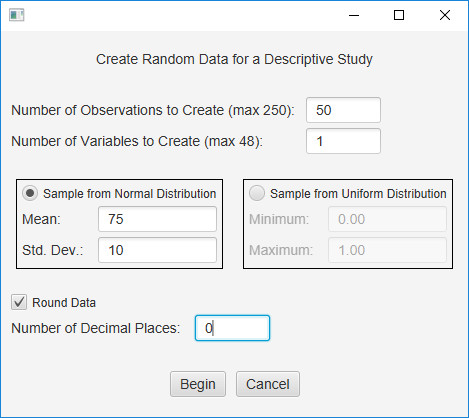Click the Number of Decimal Places label
The height and width of the screenshot is (418, 469).
pyautogui.click(x=96, y=328)
